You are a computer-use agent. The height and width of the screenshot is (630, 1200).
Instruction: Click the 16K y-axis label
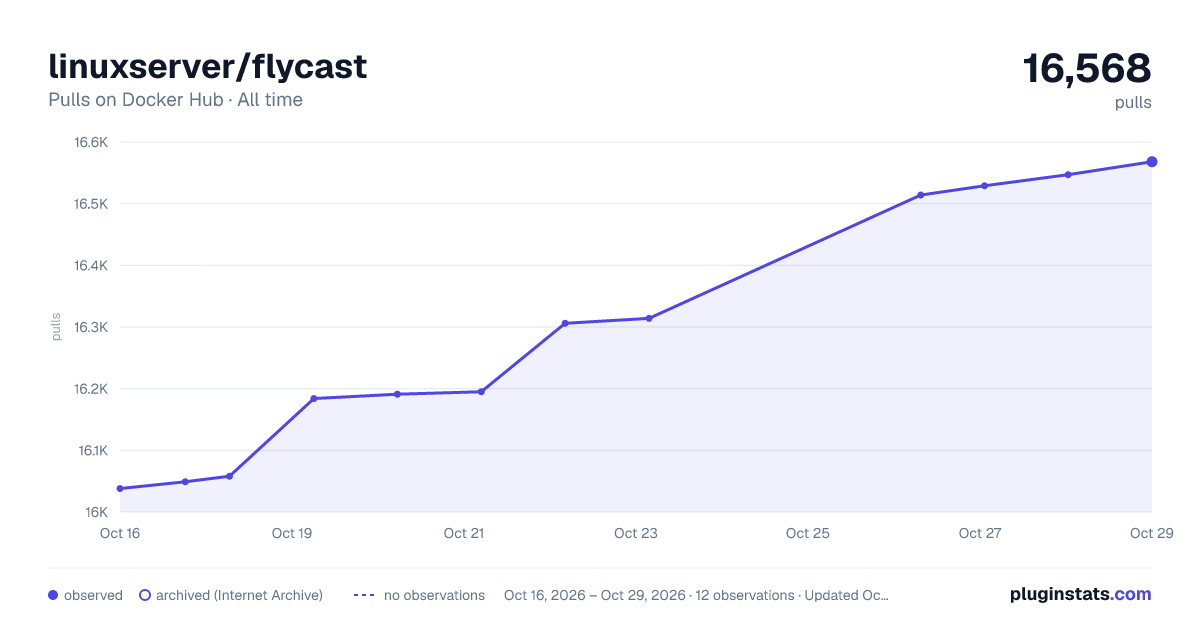click(96, 512)
